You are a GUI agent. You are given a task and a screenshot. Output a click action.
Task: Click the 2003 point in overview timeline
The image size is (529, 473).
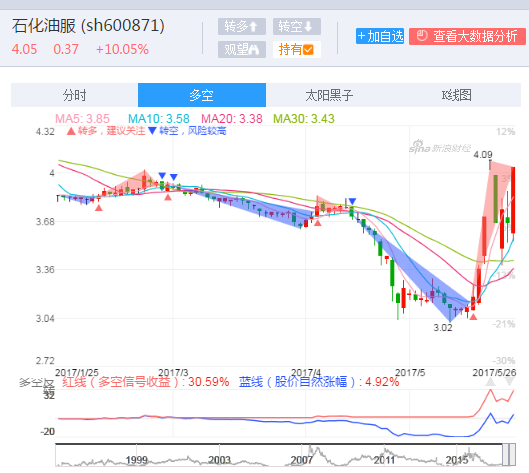pyautogui.click(x=219, y=460)
